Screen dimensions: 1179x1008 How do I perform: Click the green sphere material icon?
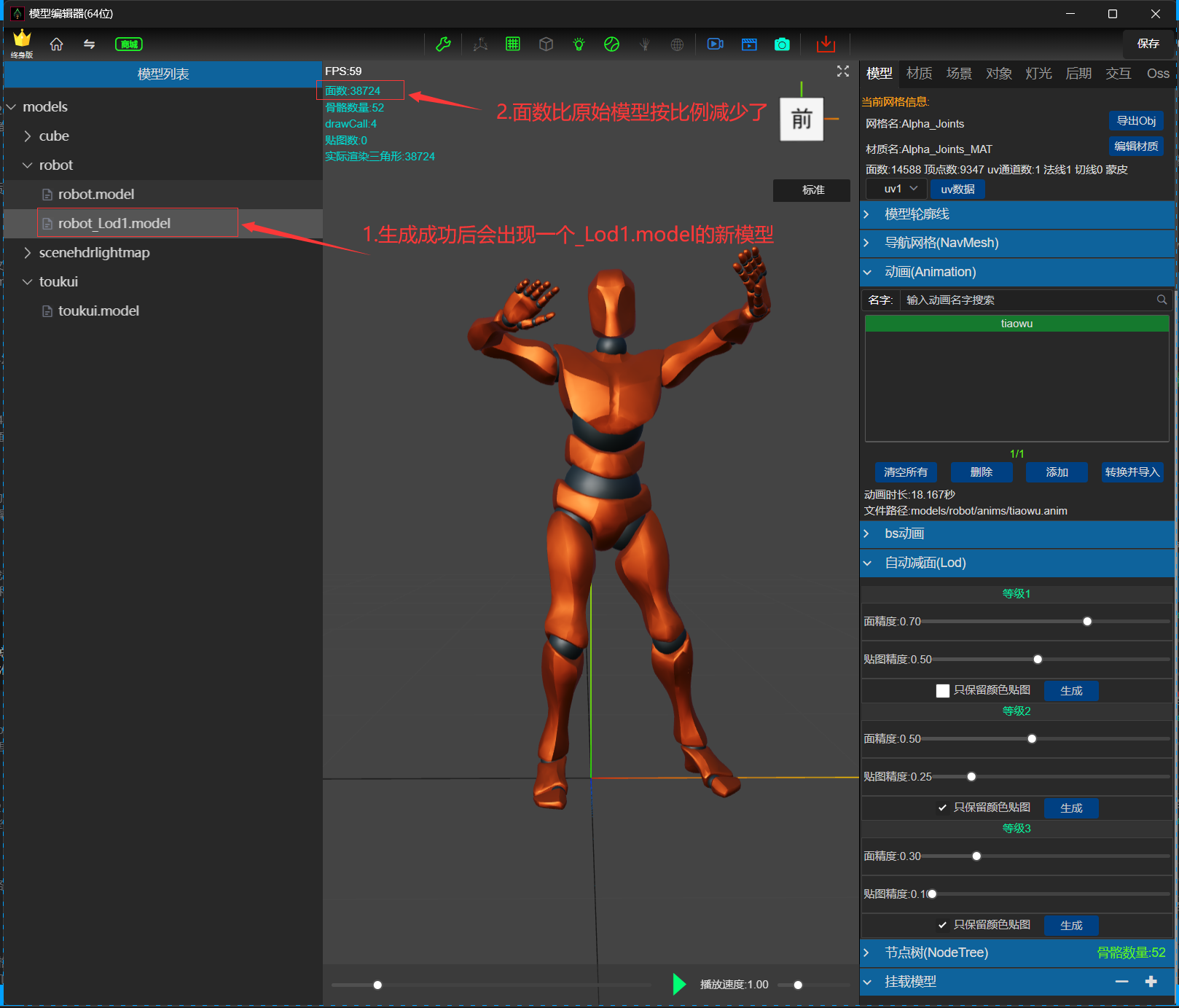tap(611, 44)
